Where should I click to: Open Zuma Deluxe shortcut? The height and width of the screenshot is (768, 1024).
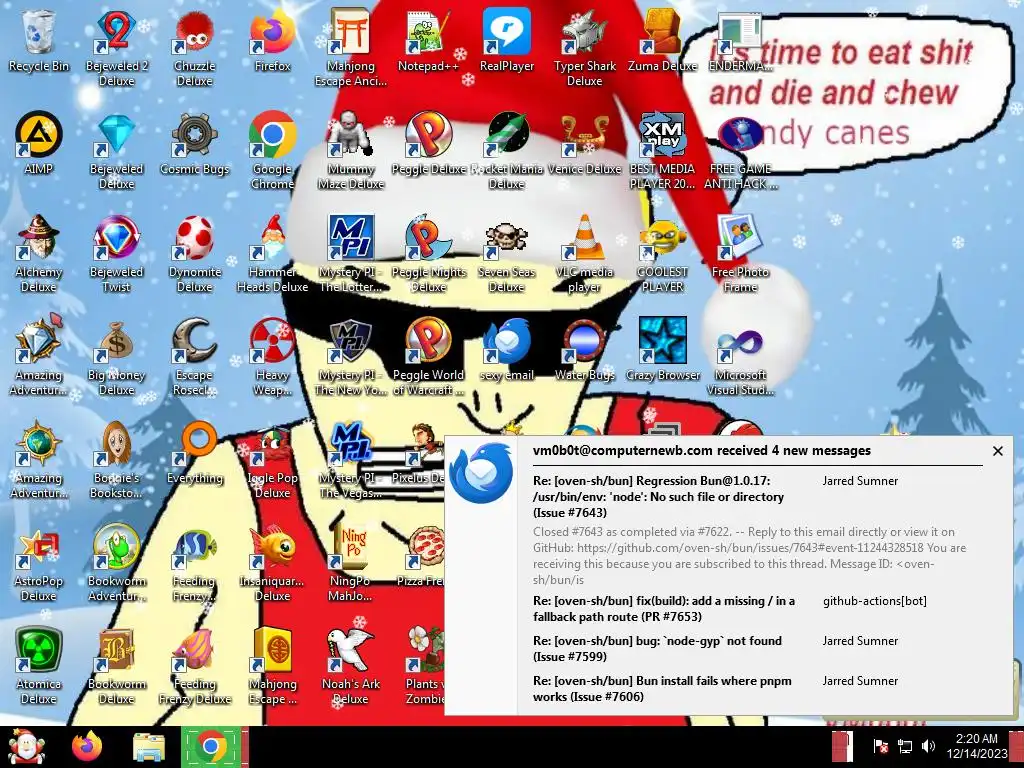(x=663, y=40)
